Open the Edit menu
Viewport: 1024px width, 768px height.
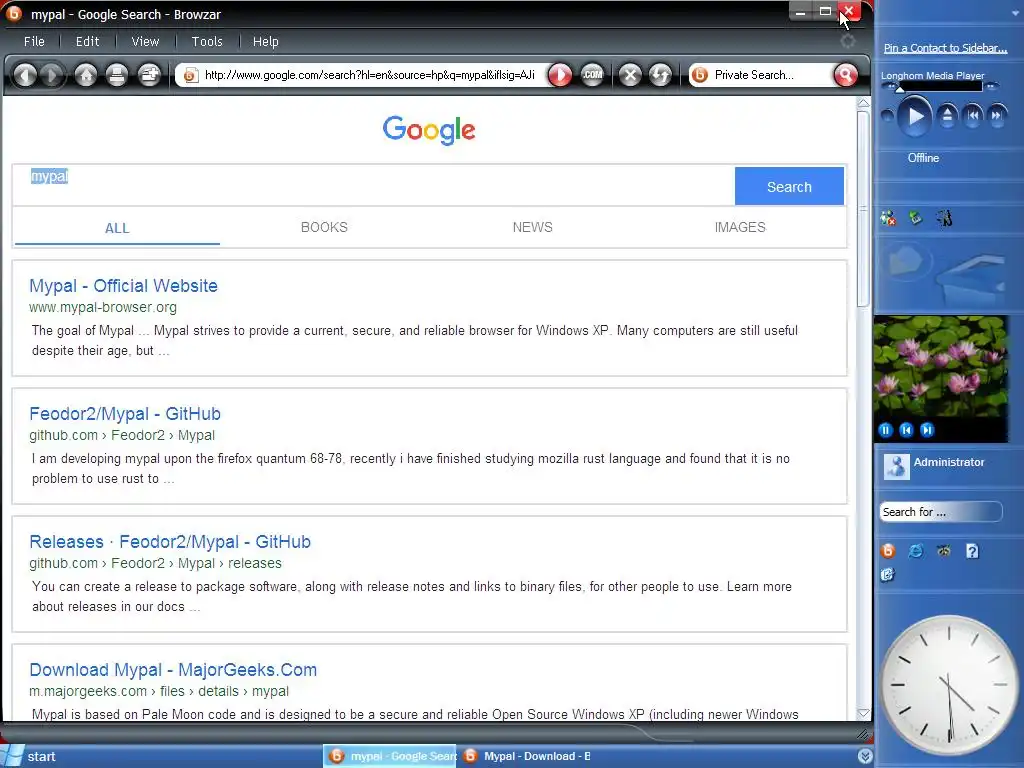pyautogui.click(x=88, y=42)
